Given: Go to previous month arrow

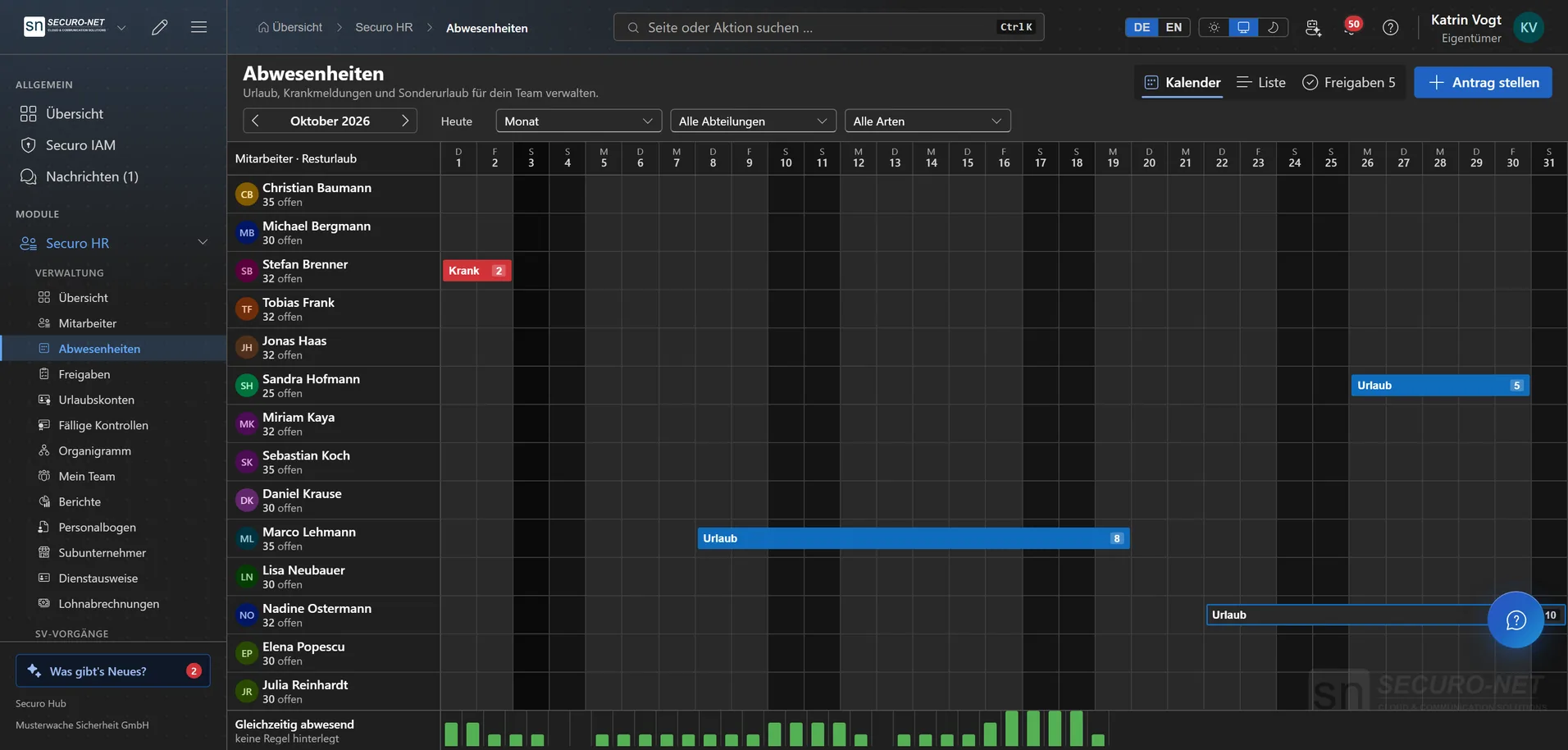Looking at the screenshot, I should [255, 121].
